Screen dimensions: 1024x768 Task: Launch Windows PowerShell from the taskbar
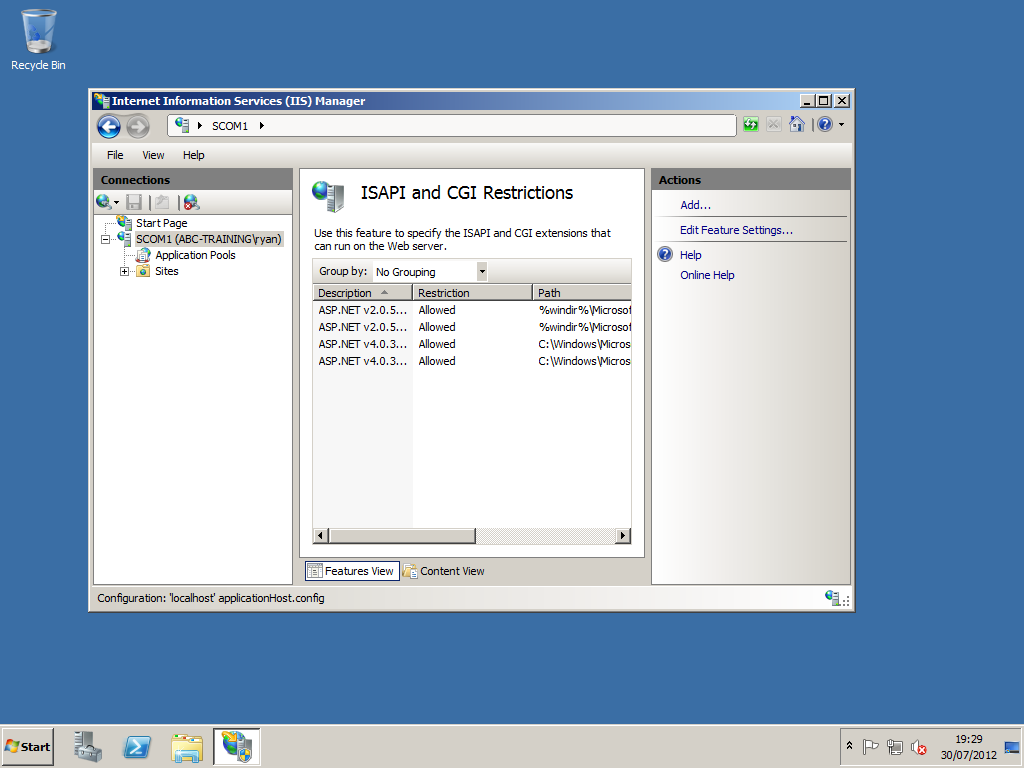click(137, 746)
